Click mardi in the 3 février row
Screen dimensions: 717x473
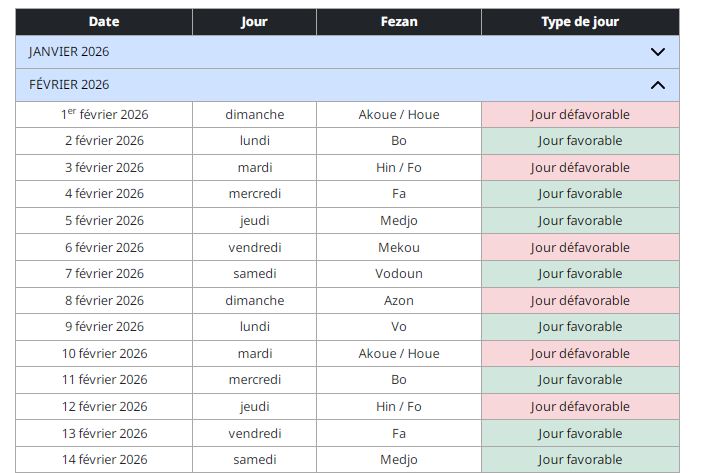(255, 167)
